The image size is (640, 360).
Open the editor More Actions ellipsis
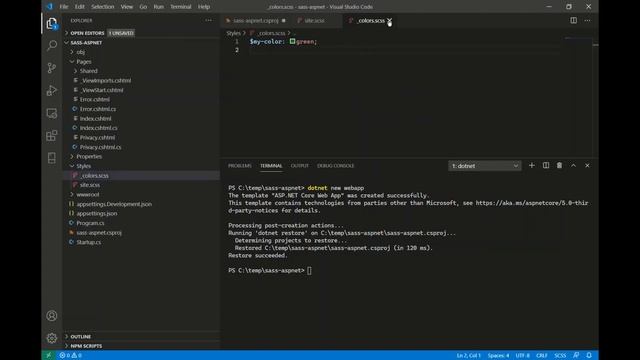(x=587, y=20)
